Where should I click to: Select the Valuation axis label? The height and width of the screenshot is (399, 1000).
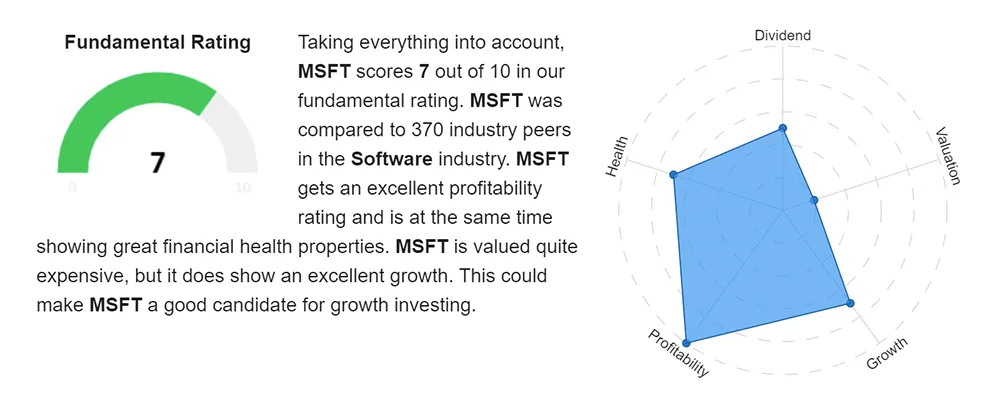coord(947,156)
